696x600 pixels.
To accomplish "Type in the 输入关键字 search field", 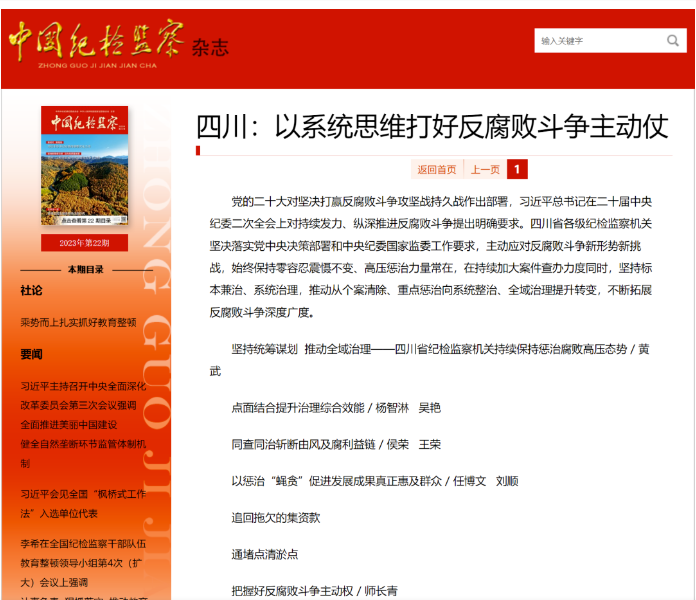I will pyautogui.click(x=600, y=41).
